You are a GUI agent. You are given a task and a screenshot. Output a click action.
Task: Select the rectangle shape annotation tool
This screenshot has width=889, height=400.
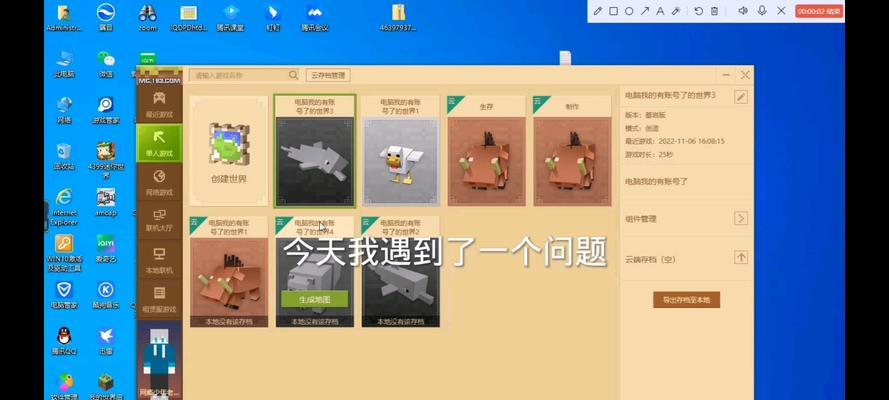[613, 11]
